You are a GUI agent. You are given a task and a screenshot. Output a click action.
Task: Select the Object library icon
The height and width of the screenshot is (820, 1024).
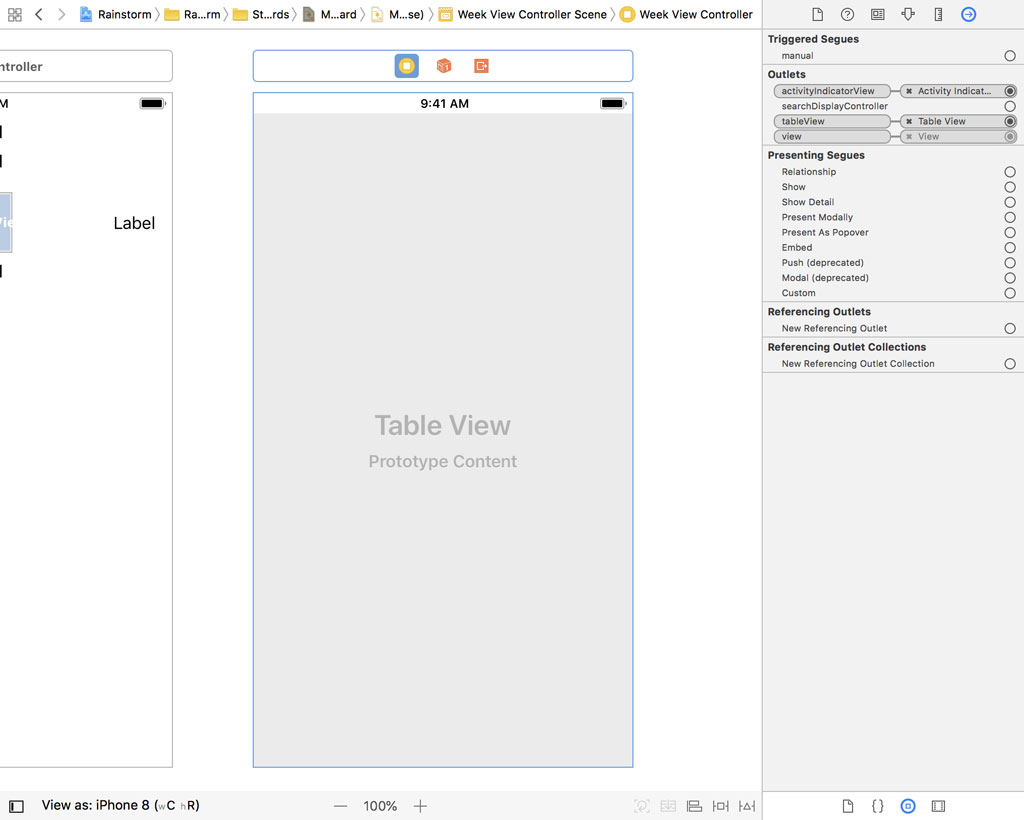coord(908,805)
